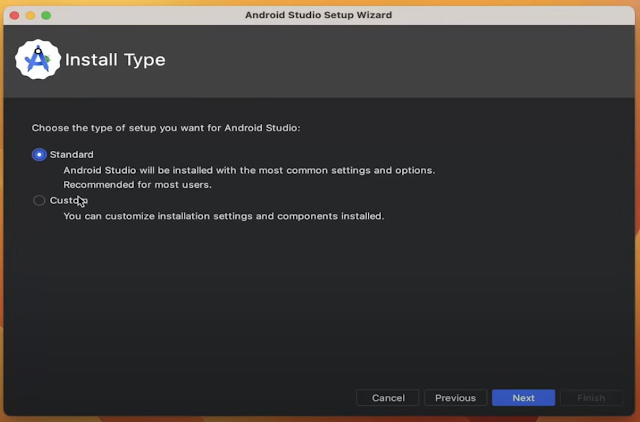Close the wizard with the red button

(x=13, y=15)
